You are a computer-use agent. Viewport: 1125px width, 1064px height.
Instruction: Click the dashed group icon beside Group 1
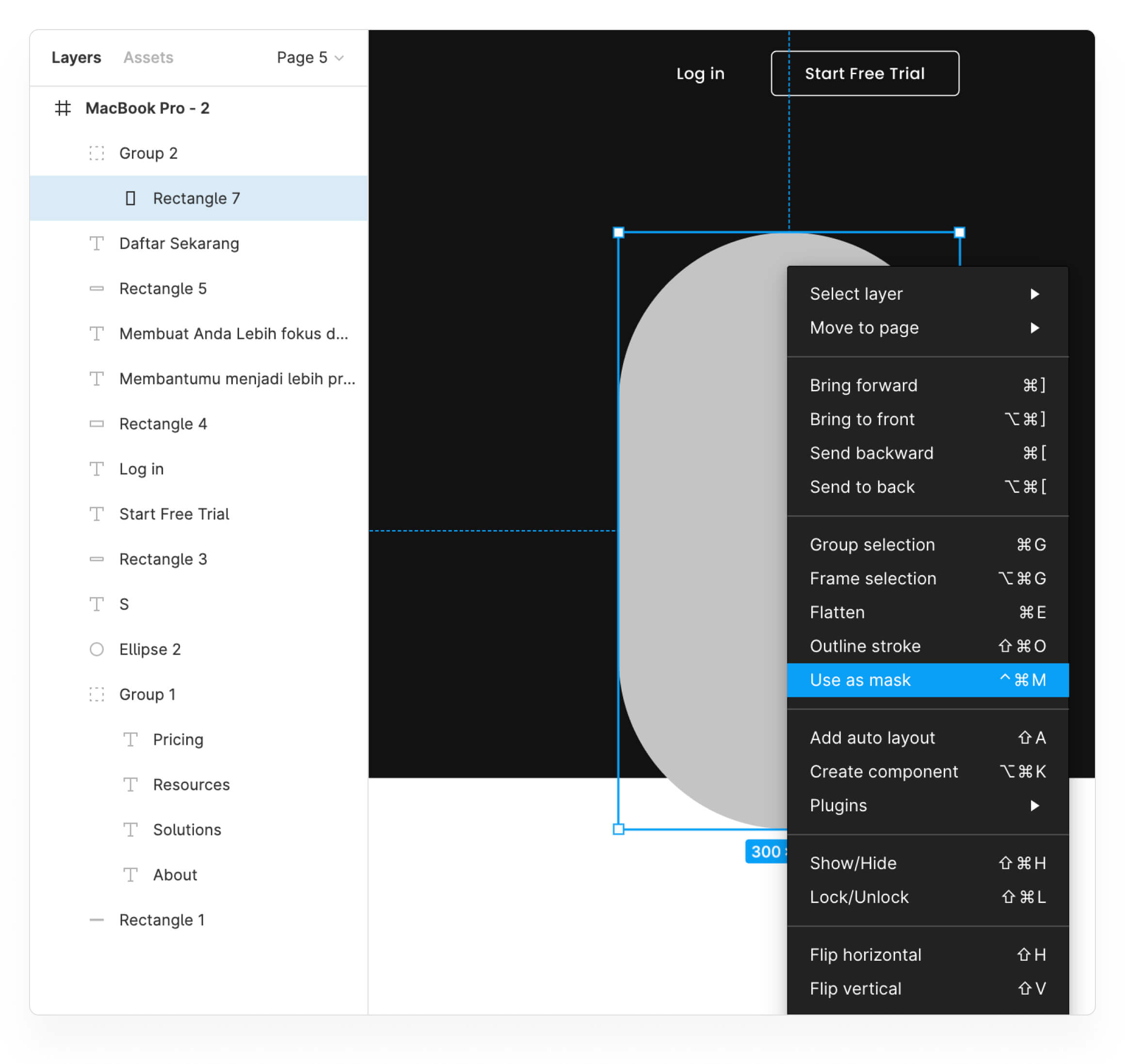click(x=96, y=694)
